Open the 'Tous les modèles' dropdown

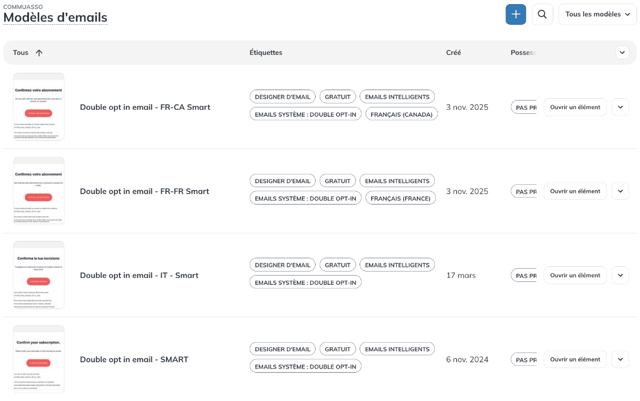tap(597, 14)
